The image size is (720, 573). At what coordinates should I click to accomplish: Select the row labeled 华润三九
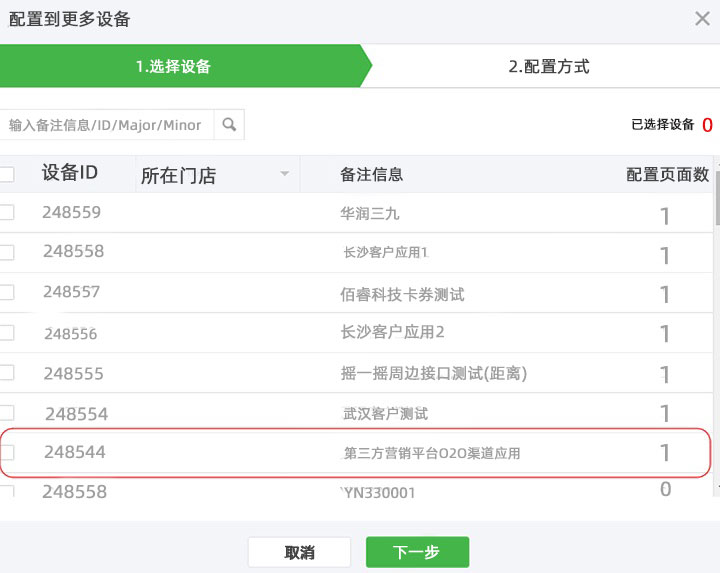tap(370, 213)
